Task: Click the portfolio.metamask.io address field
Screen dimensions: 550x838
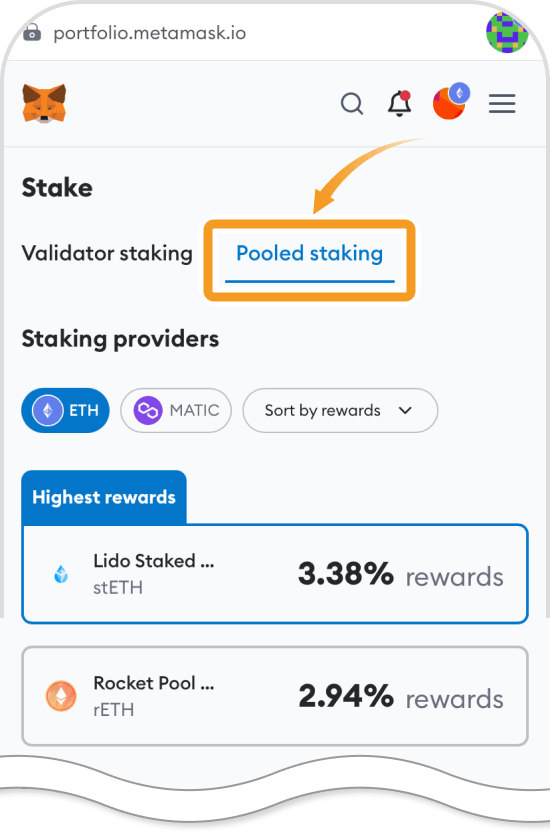Action: pyautogui.click(x=150, y=33)
